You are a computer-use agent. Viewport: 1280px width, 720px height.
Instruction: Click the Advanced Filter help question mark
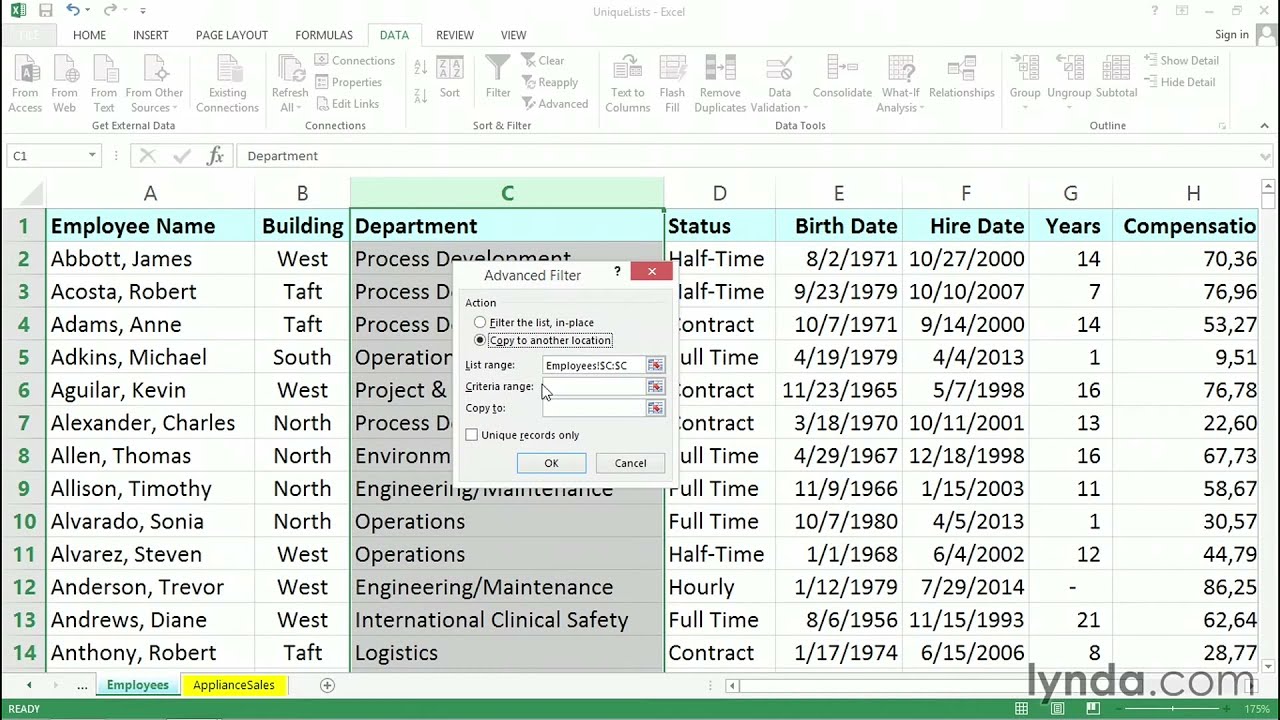point(617,271)
